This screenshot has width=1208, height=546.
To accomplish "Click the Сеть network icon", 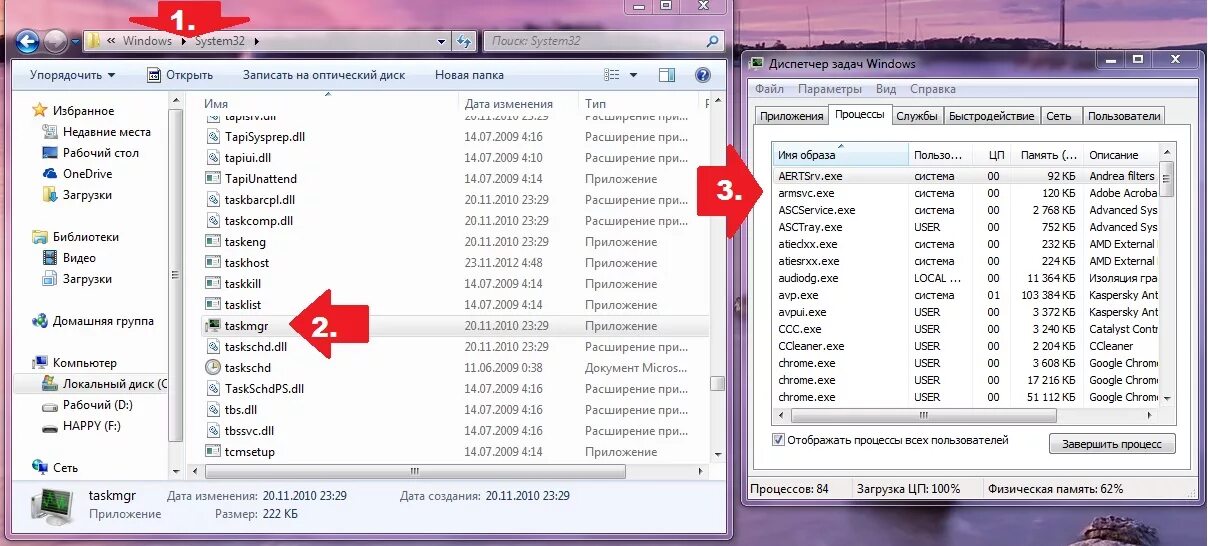I will (x=40, y=467).
